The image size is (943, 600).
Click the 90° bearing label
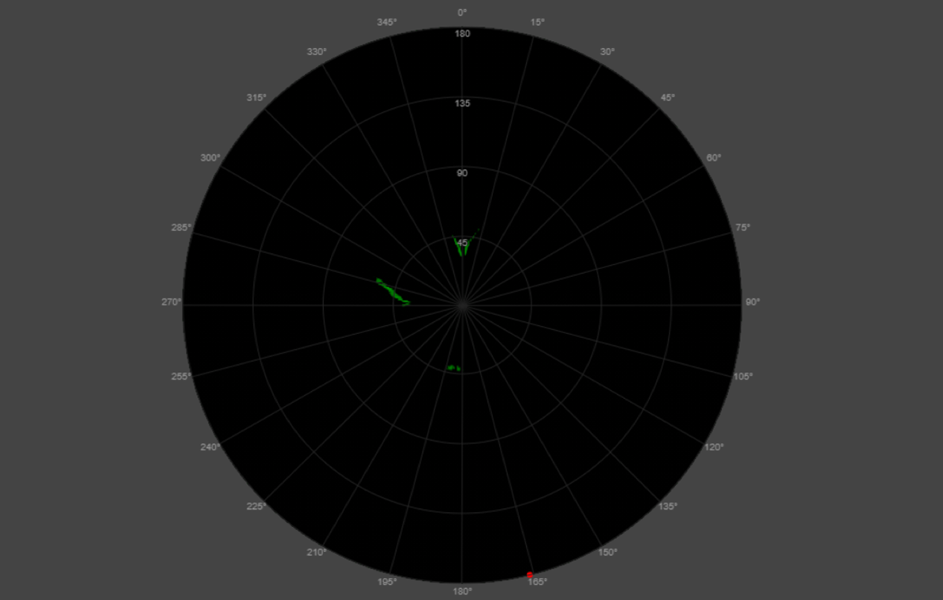[x=752, y=302]
